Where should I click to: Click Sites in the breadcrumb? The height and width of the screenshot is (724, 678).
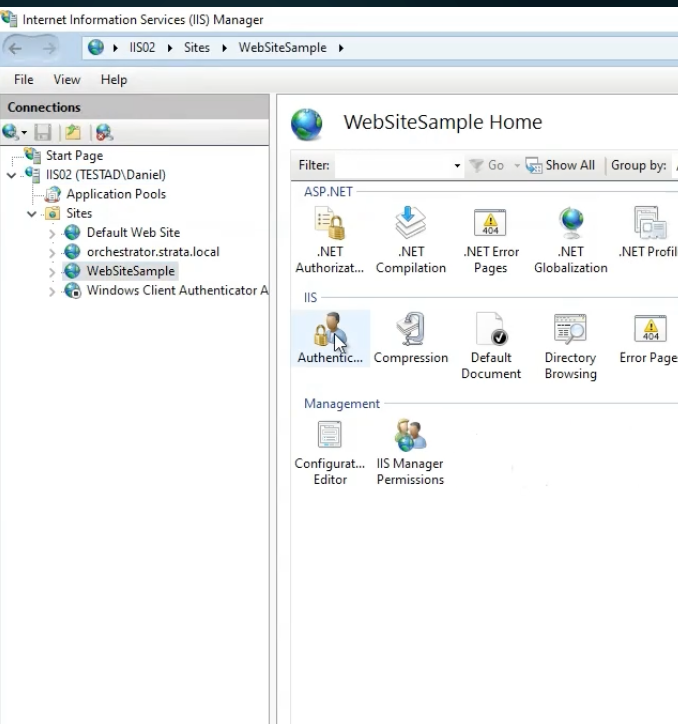tap(197, 48)
